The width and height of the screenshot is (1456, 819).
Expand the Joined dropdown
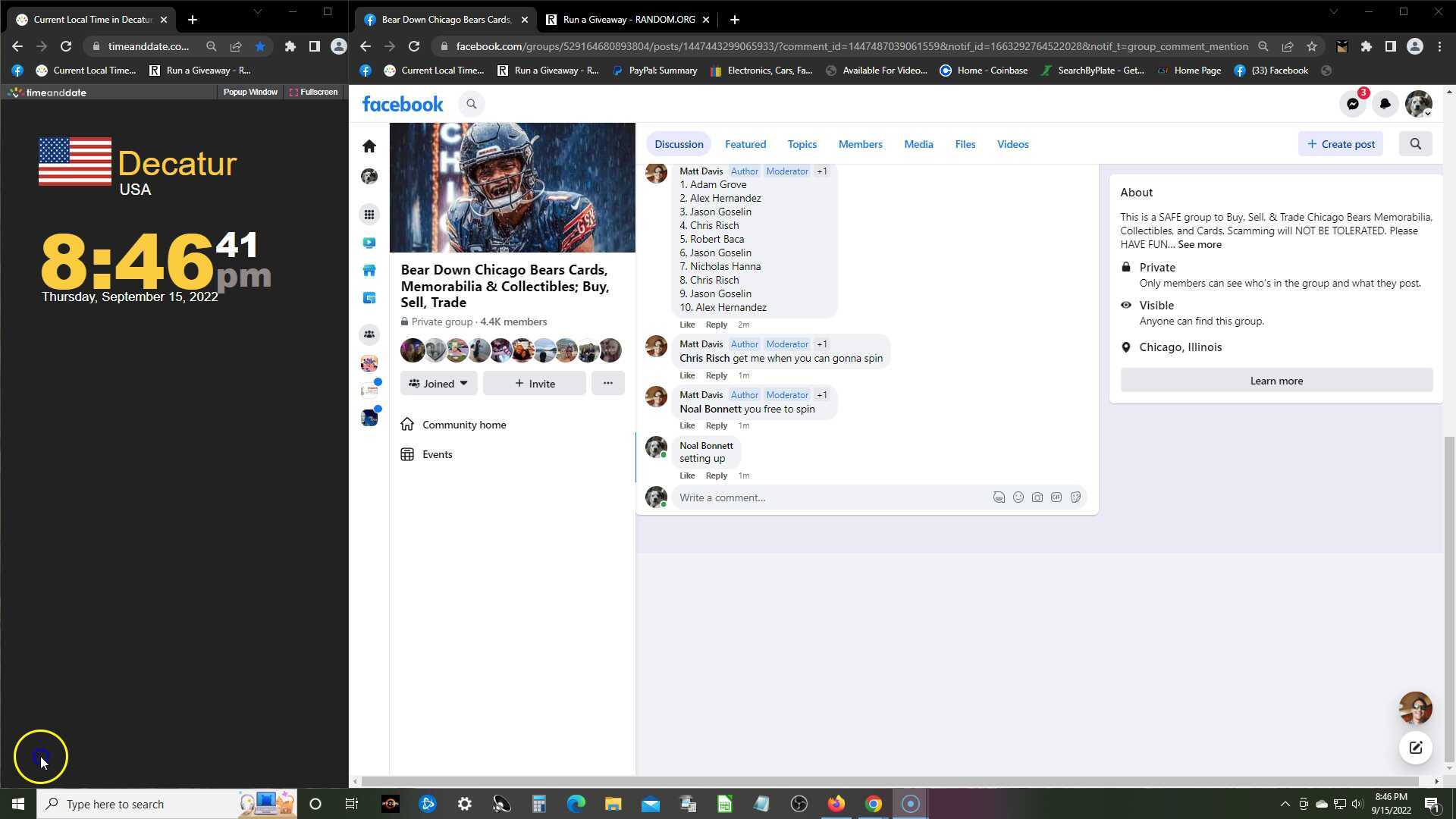(438, 384)
